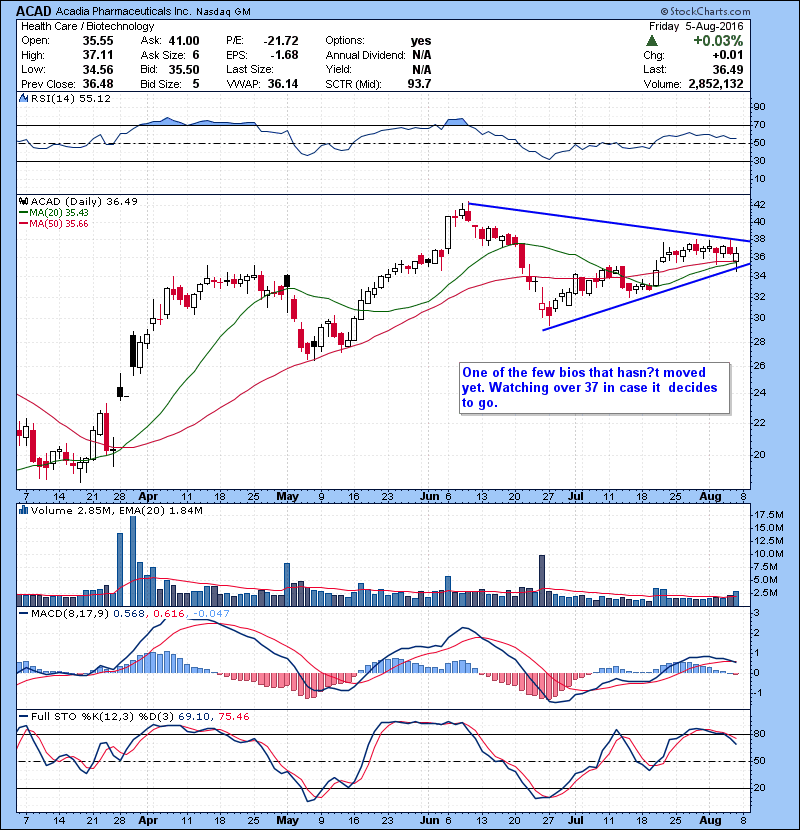This screenshot has height=830, width=800.
Task: Click the RSI indicator panel icon
Action: point(23,98)
